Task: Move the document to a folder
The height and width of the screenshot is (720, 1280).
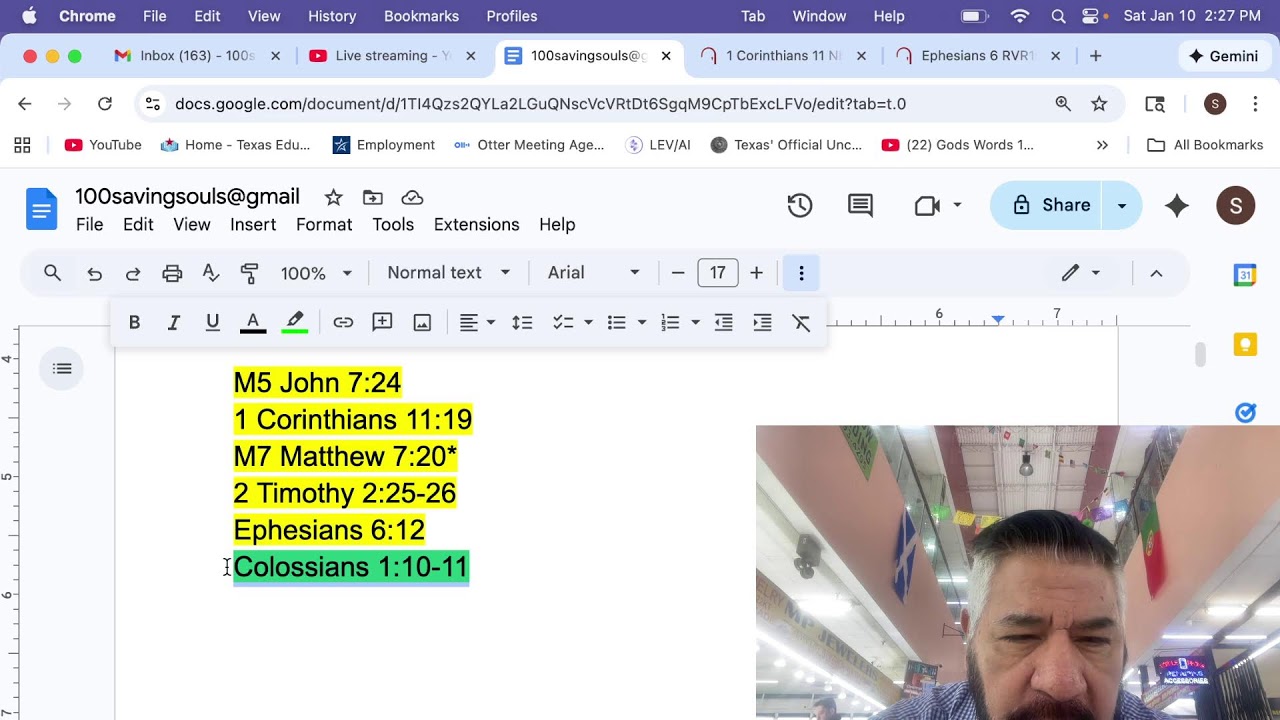Action: 373,197
